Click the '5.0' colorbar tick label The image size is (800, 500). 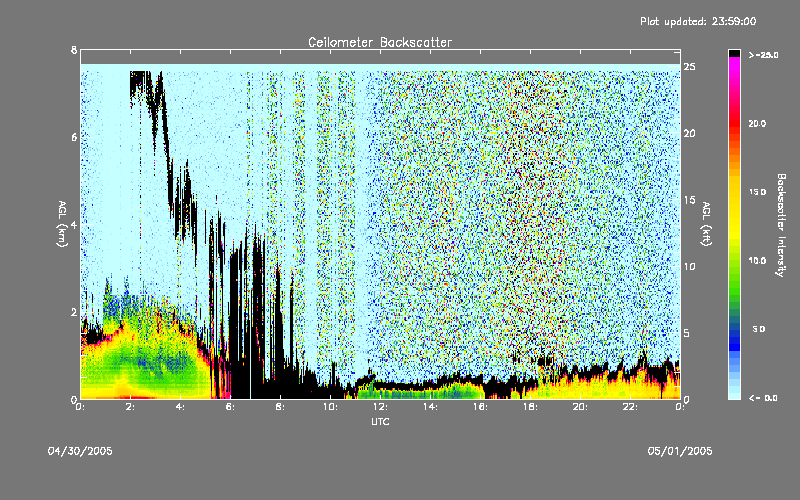(759, 329)
